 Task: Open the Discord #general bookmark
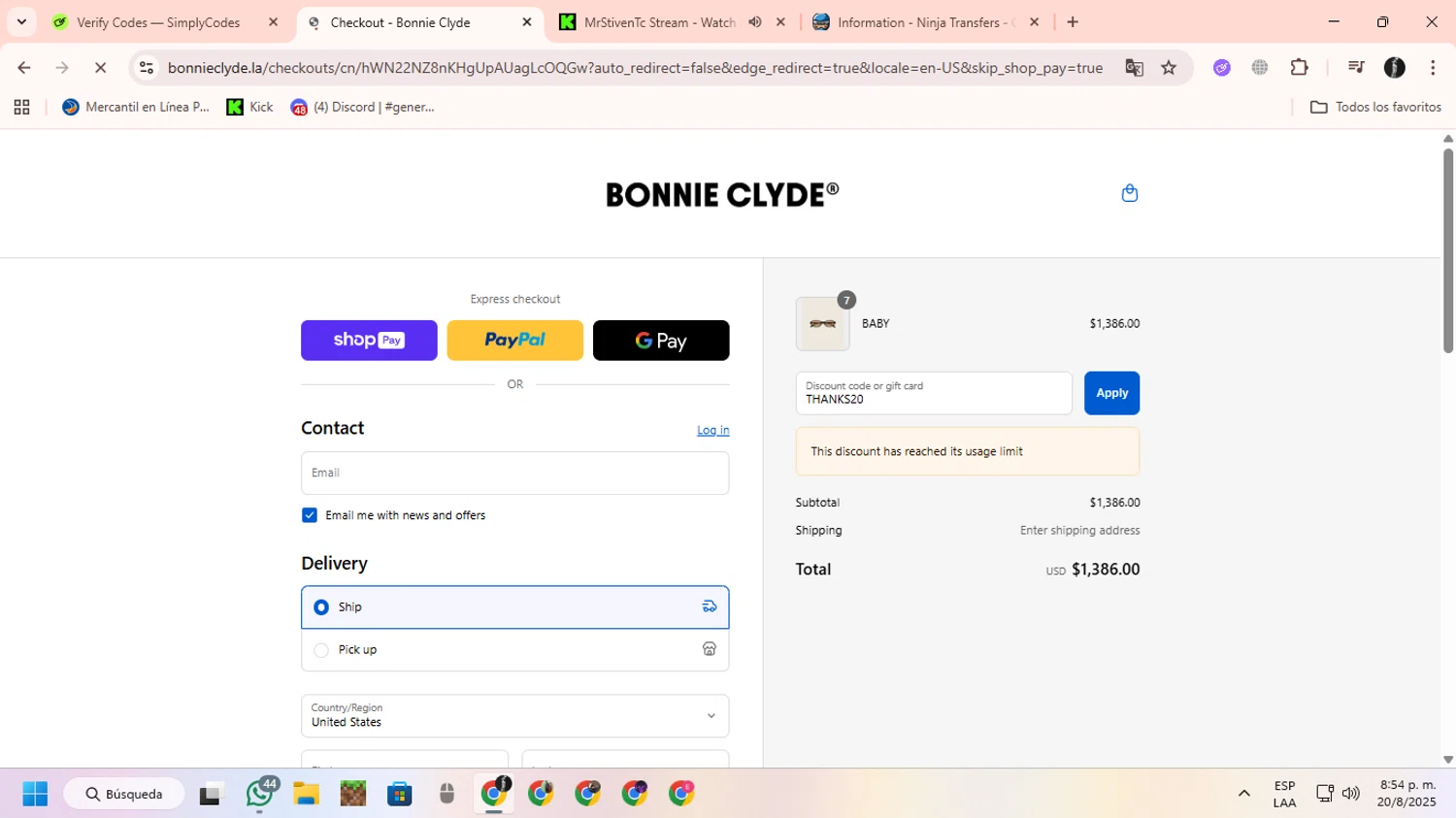362,108
